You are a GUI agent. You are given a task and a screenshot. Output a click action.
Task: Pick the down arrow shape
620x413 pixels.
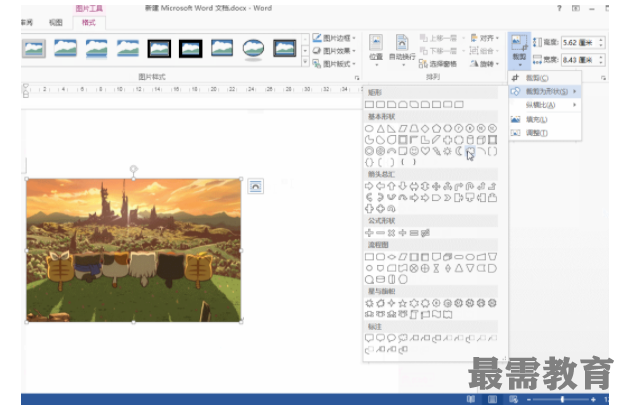403,186
